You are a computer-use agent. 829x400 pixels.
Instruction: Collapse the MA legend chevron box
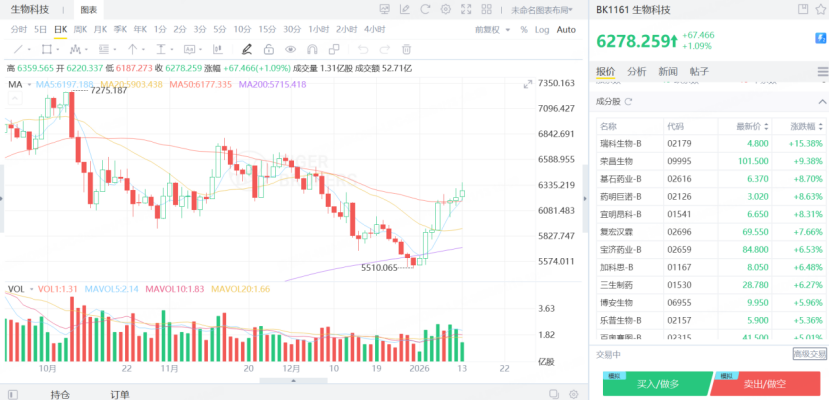15,98
